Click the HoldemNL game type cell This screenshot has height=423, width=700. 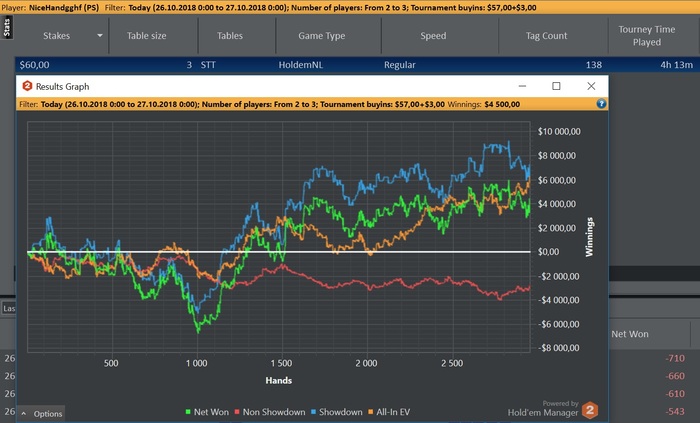(300, 65)
